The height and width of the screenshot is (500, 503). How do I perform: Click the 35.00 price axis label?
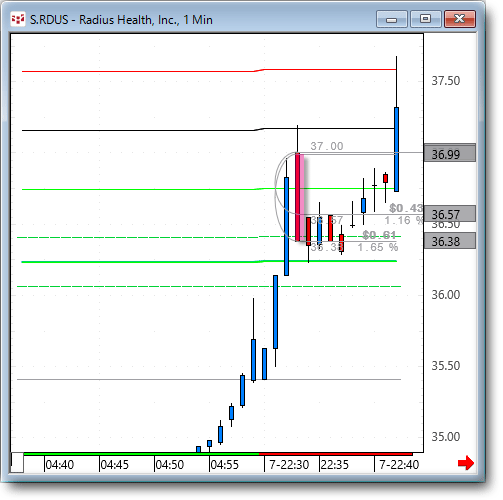[446, 437]
